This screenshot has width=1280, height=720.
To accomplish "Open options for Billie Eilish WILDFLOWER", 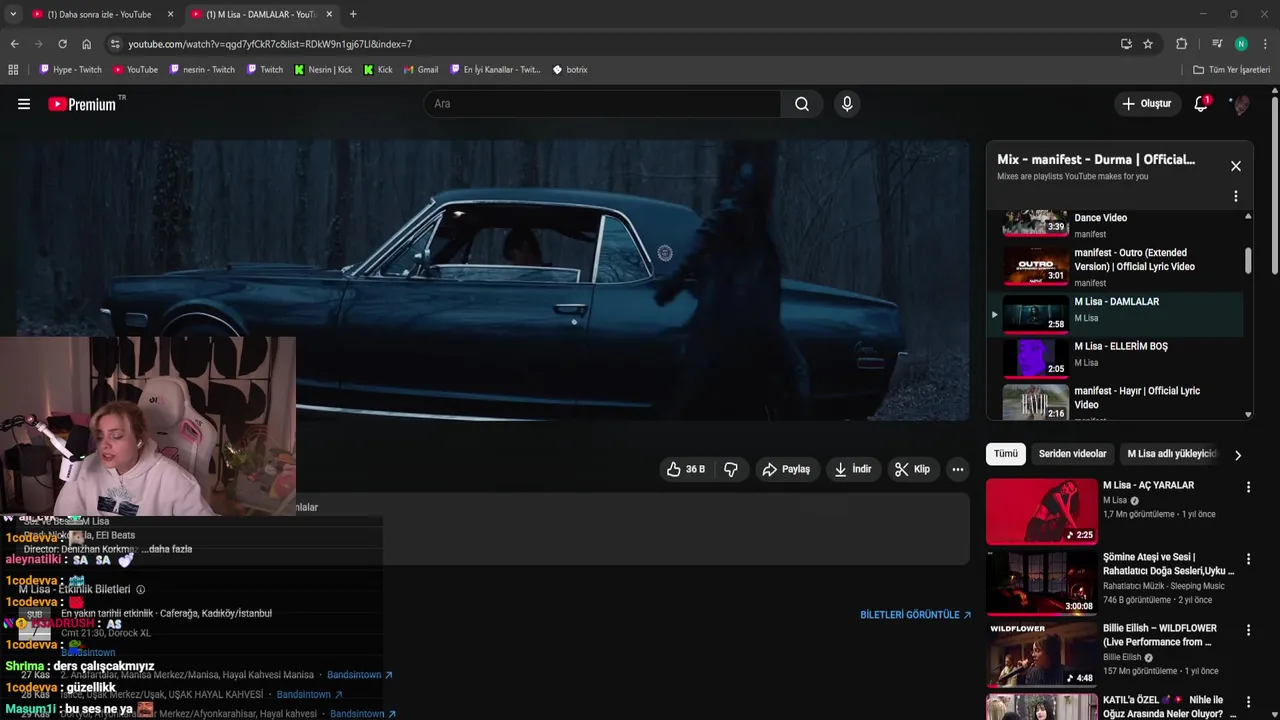I will 1248,630.
